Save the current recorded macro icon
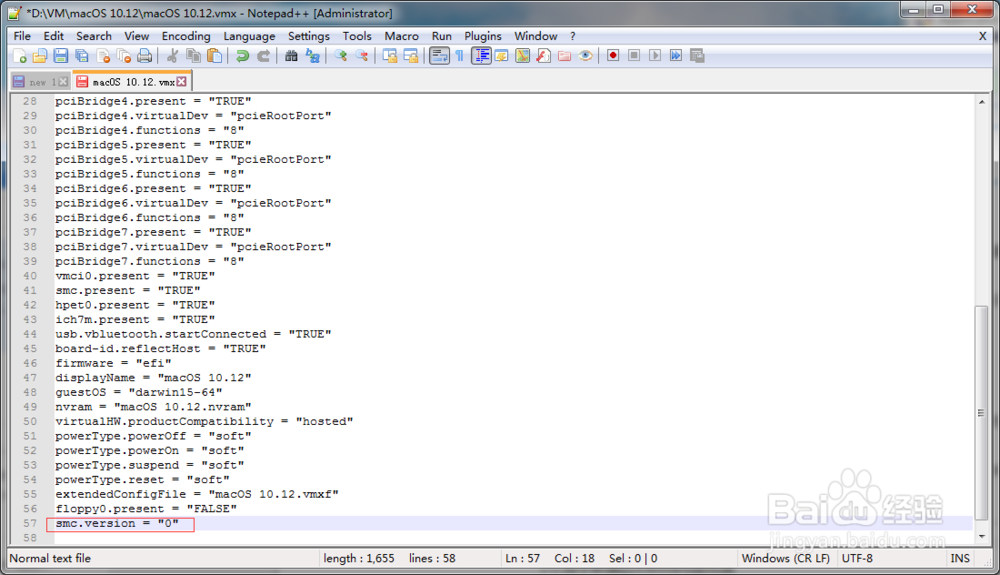Viewport: 1000px width, 575px height. [x=697, y=55]
